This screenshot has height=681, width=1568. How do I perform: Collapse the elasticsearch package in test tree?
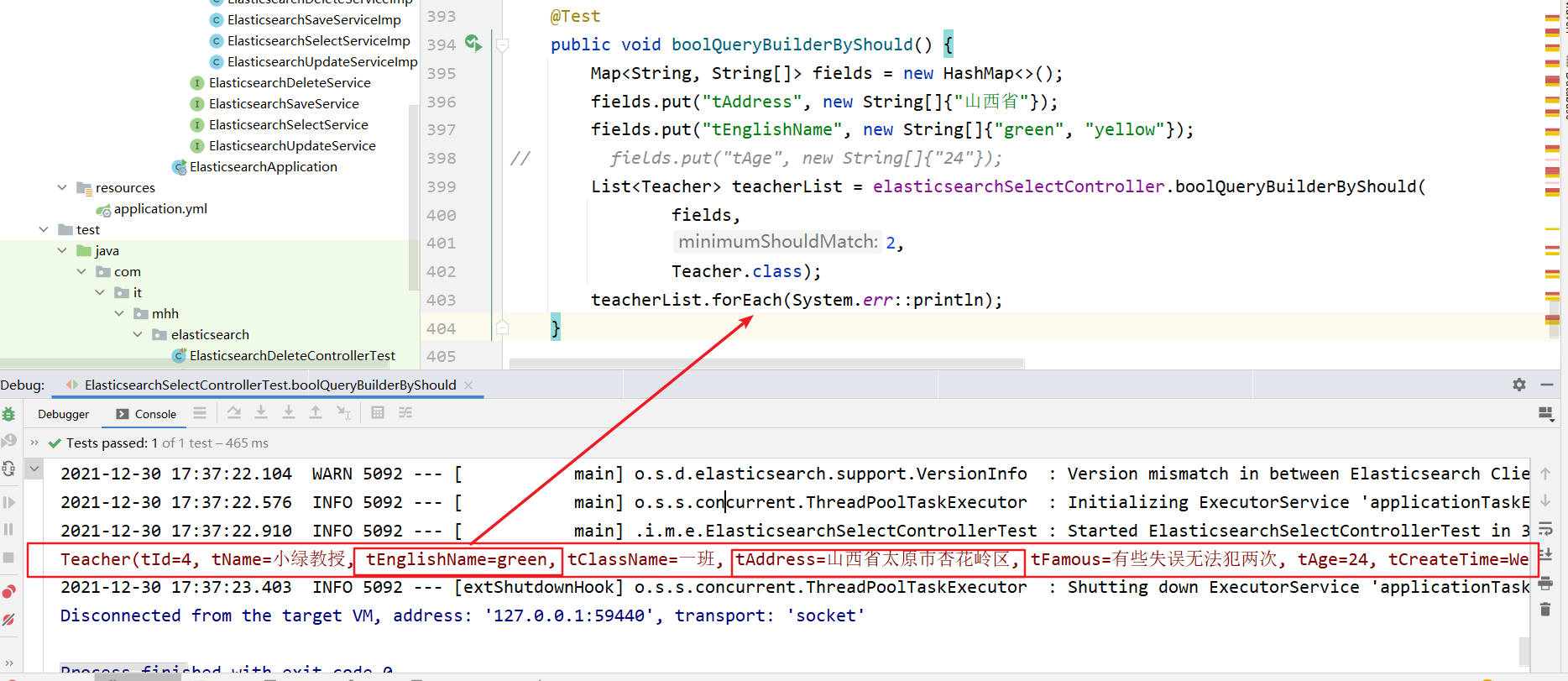(138, 334)
